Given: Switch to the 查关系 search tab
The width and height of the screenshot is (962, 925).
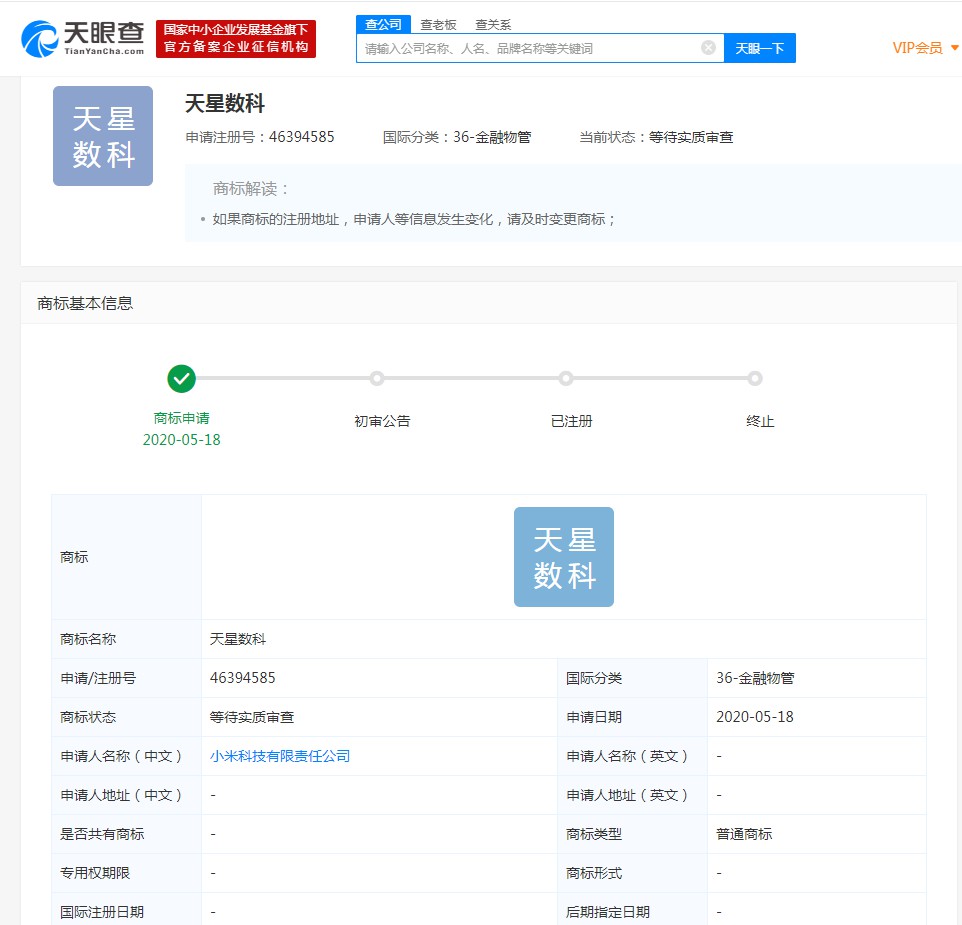Looking at the screenshot, I should [493, 25].
